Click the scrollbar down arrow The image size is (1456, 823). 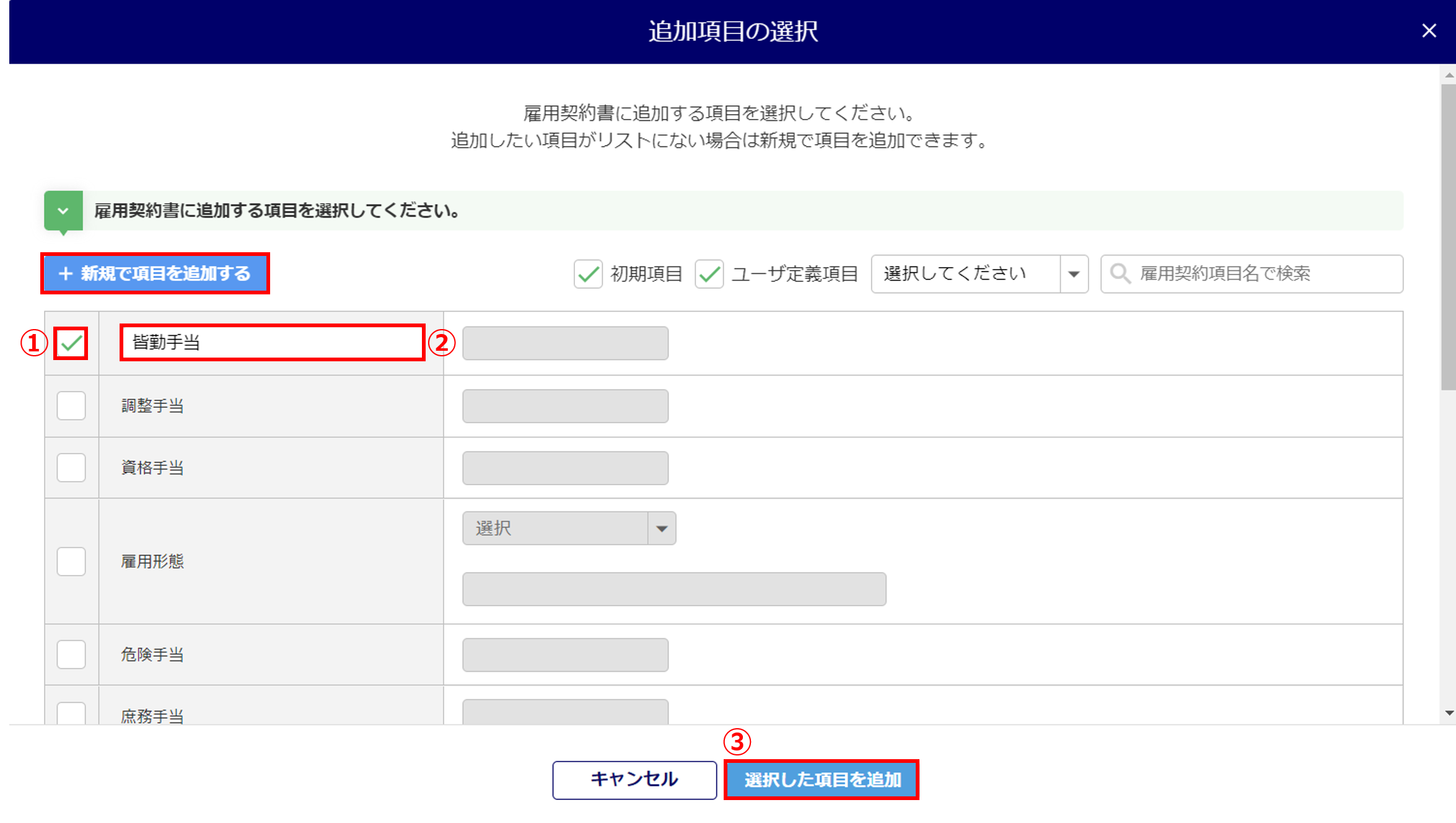[x=1449, y=713]
